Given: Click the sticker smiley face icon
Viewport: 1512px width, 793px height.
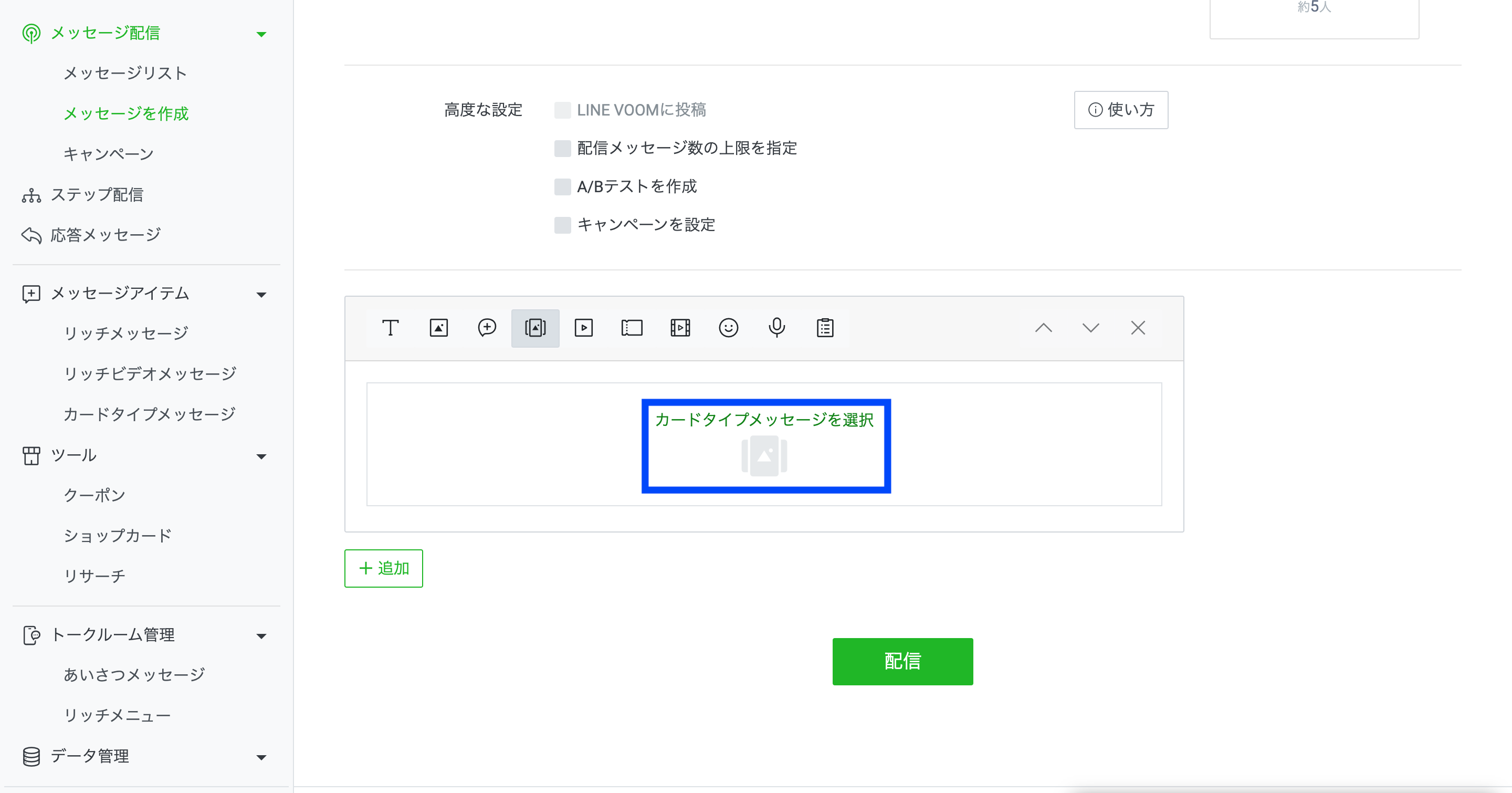Looking at the screenshot, I should pyautogui.click(x=728, y=328).
